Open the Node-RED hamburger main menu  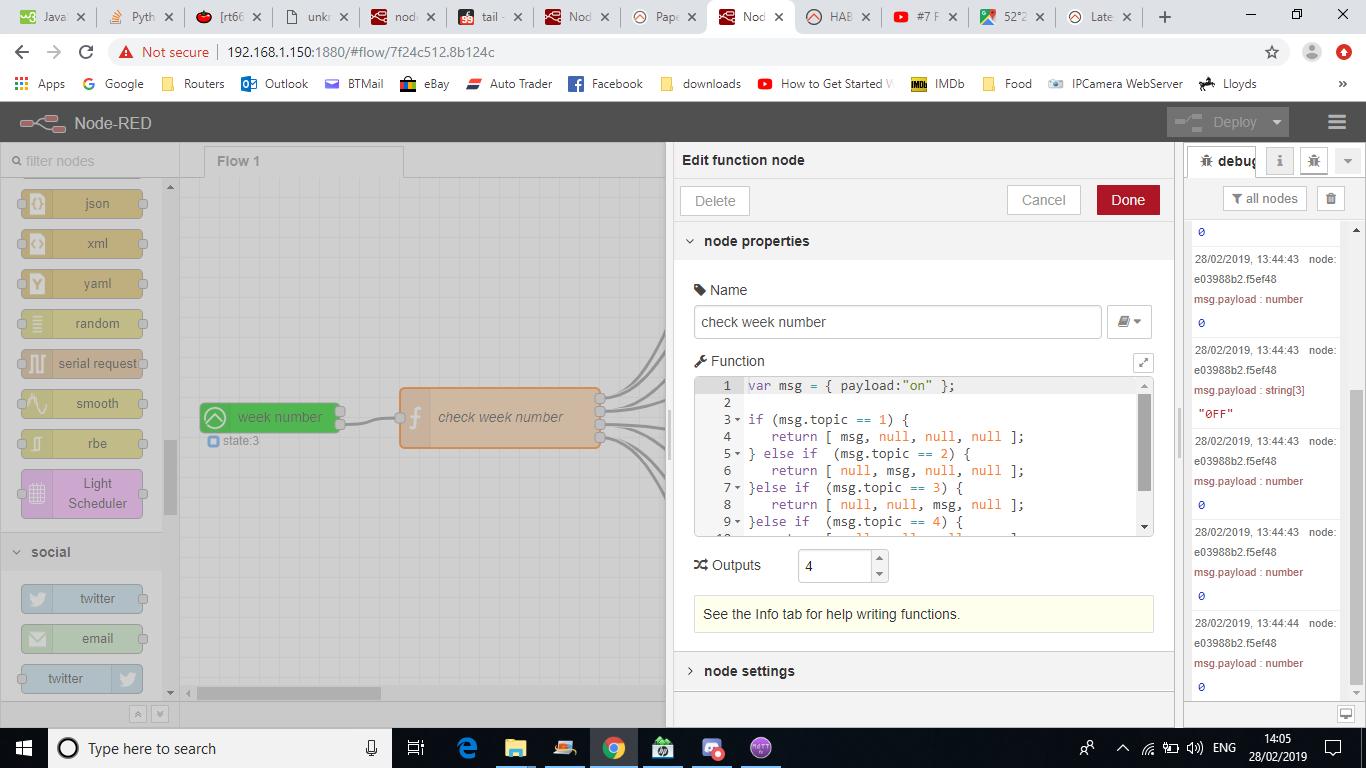(1337, 122)
